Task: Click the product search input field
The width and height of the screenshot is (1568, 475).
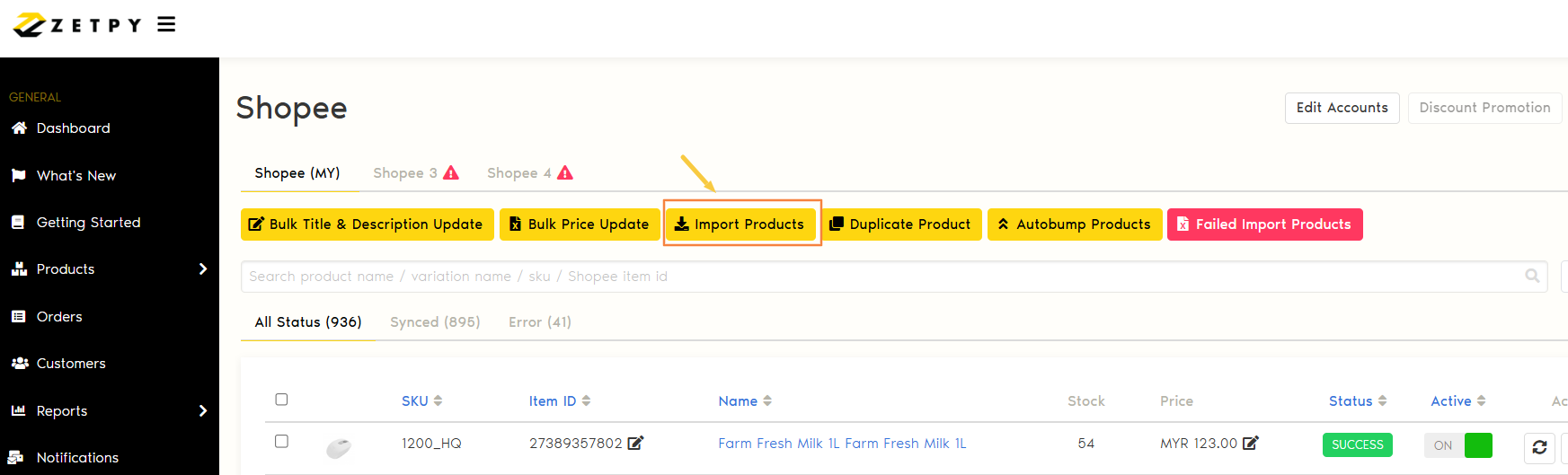Action: [881, 277]
